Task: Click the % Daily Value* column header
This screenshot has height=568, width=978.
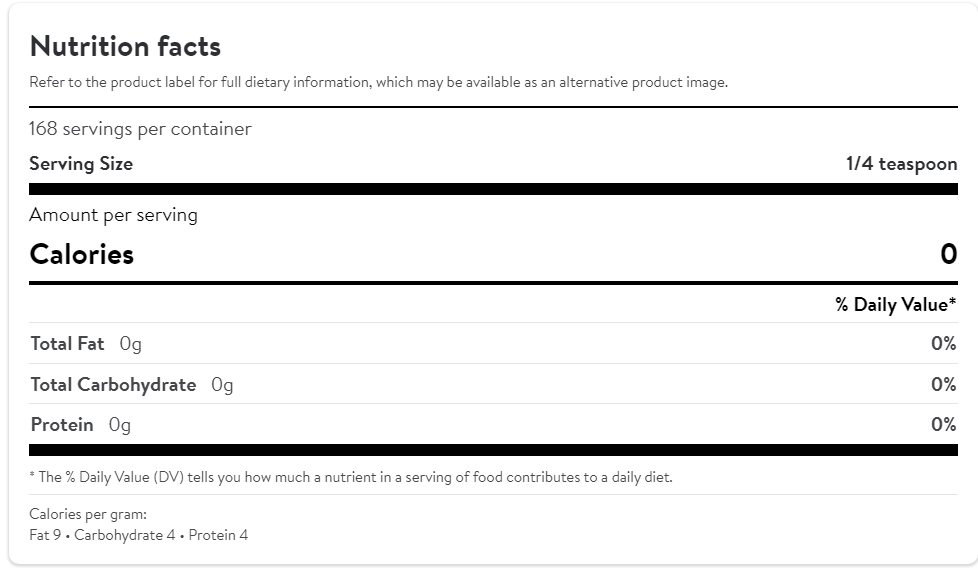Action: (x=896, y=304)
